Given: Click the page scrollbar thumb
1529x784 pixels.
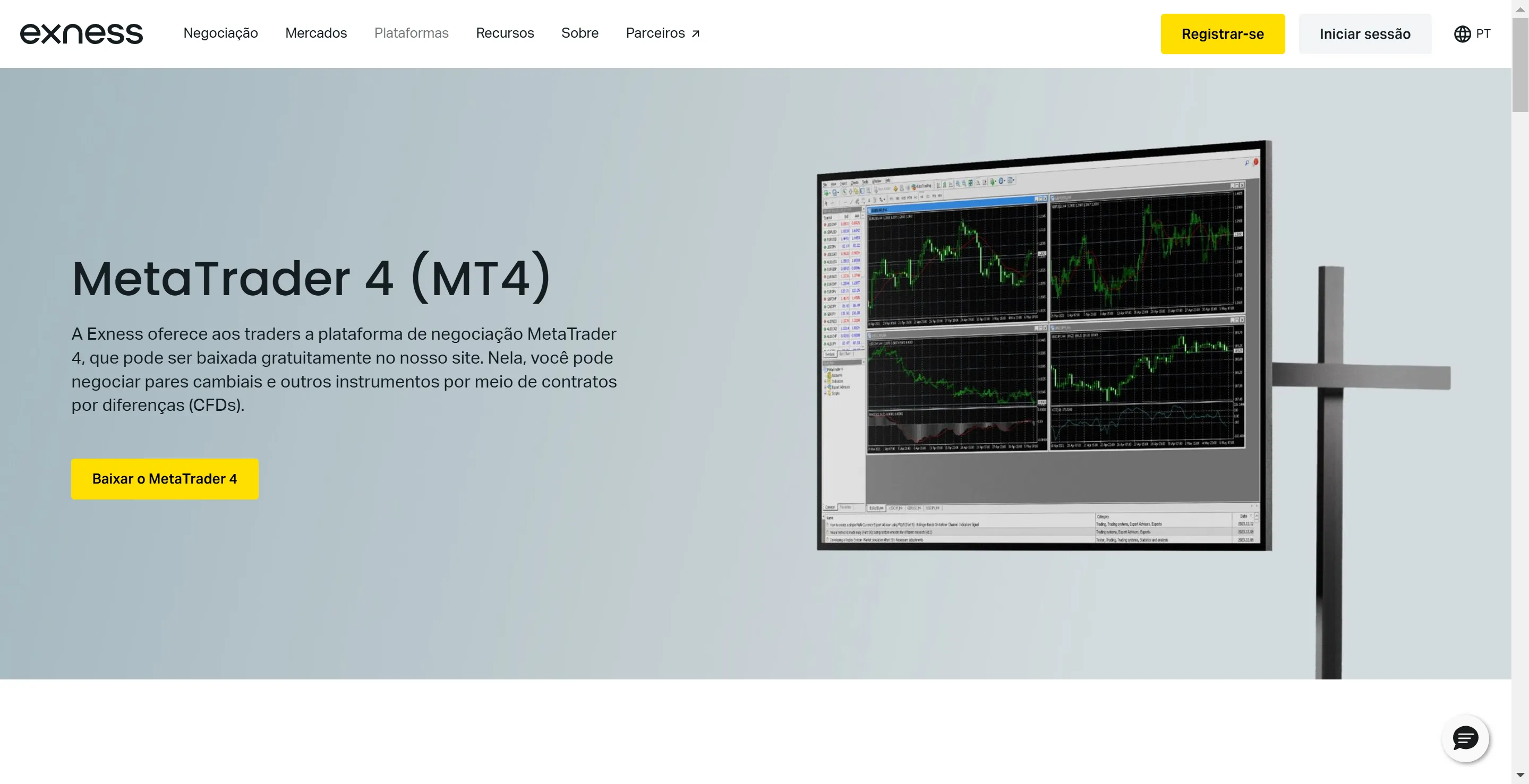Looking at the screenshot, I should [x=1520, y=64].
